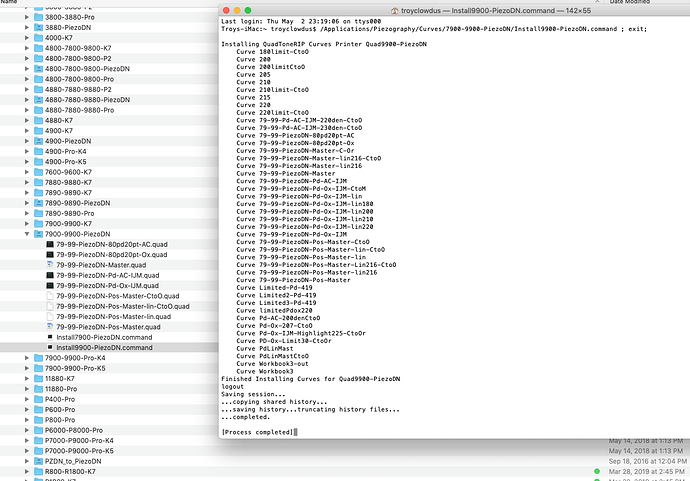690x481 pixels.
Task: Click the 79-99-PiezoDN-80pd20pt-Ox.quad file icon
Action: (x=50, y=254)
